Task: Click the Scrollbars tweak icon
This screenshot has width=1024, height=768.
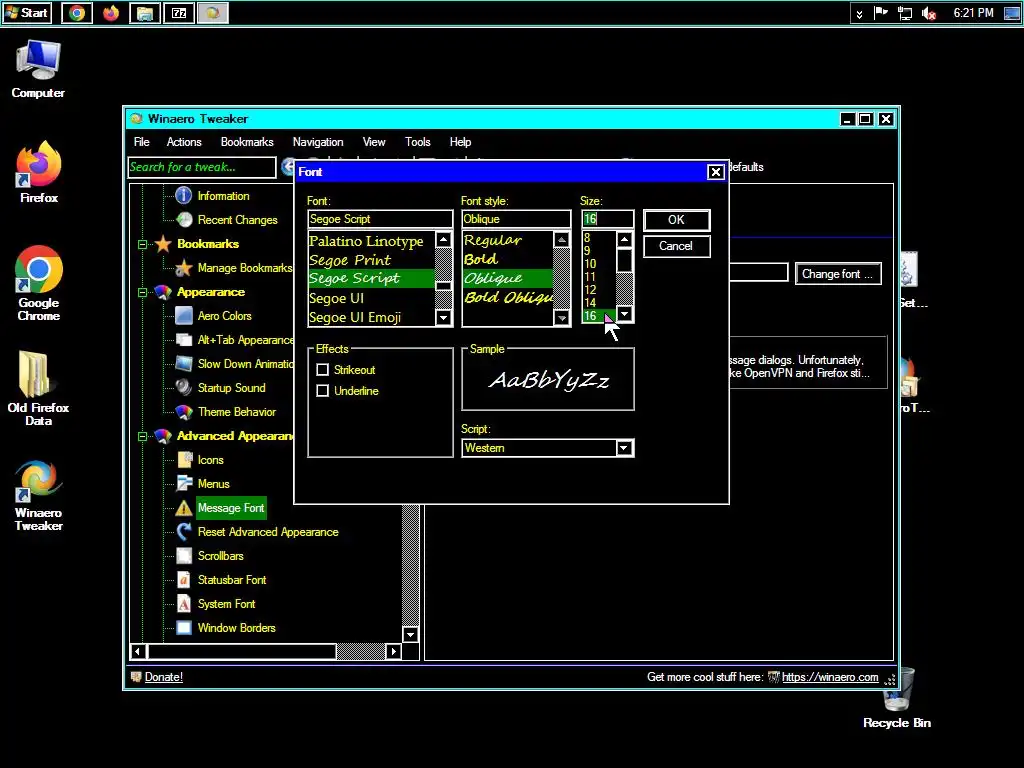Action: tap(185, 556)
